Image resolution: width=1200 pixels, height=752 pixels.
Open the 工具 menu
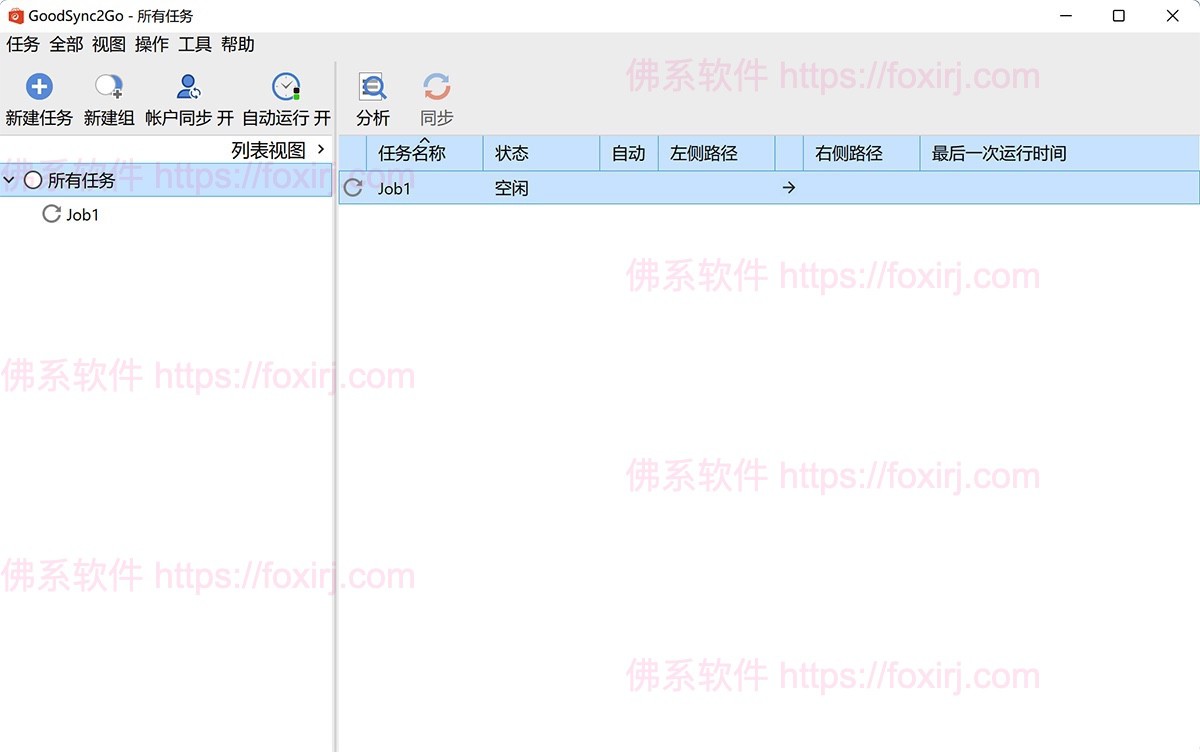tap(196, 44)
